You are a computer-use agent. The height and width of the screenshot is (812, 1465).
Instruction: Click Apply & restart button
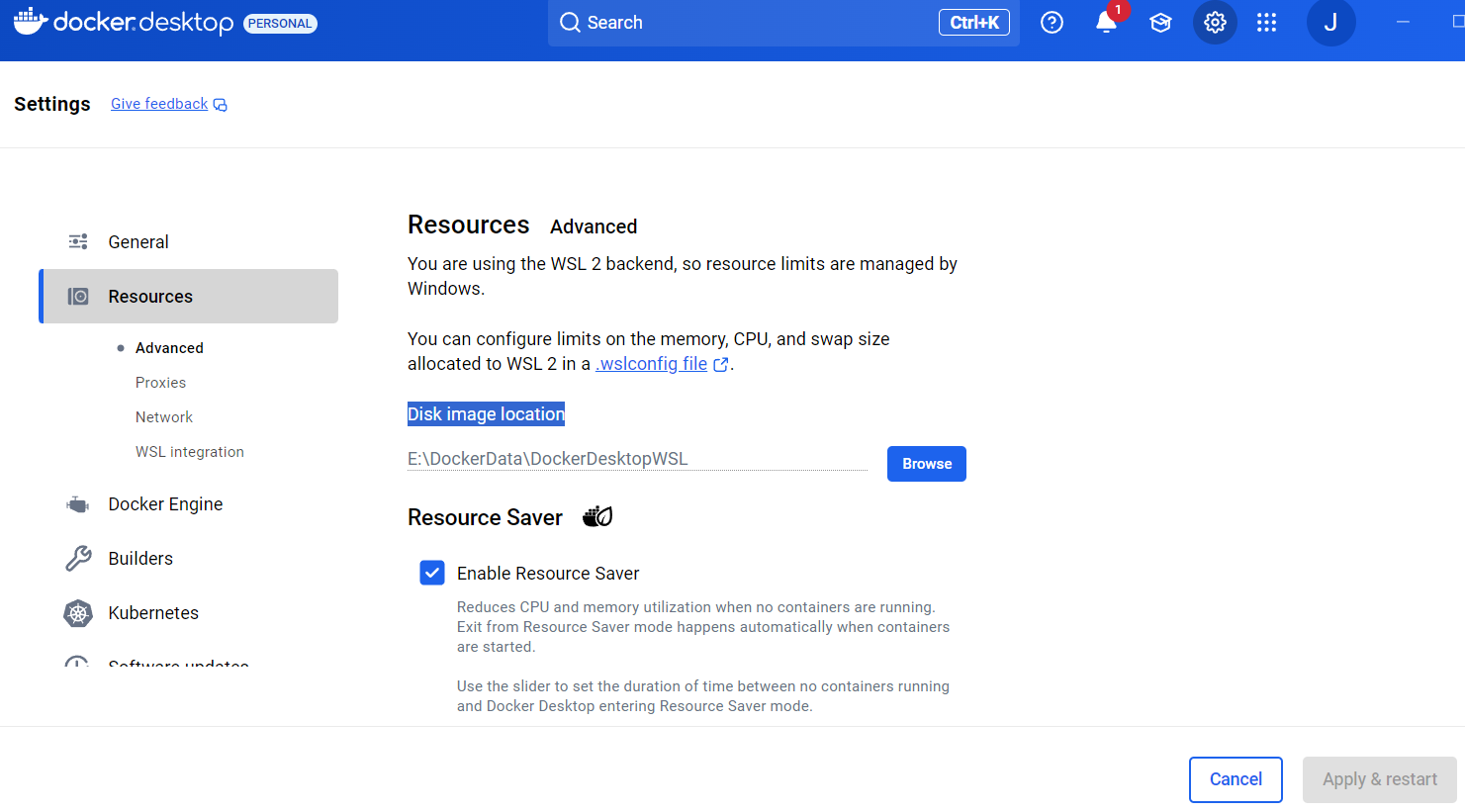[1380, 779]
